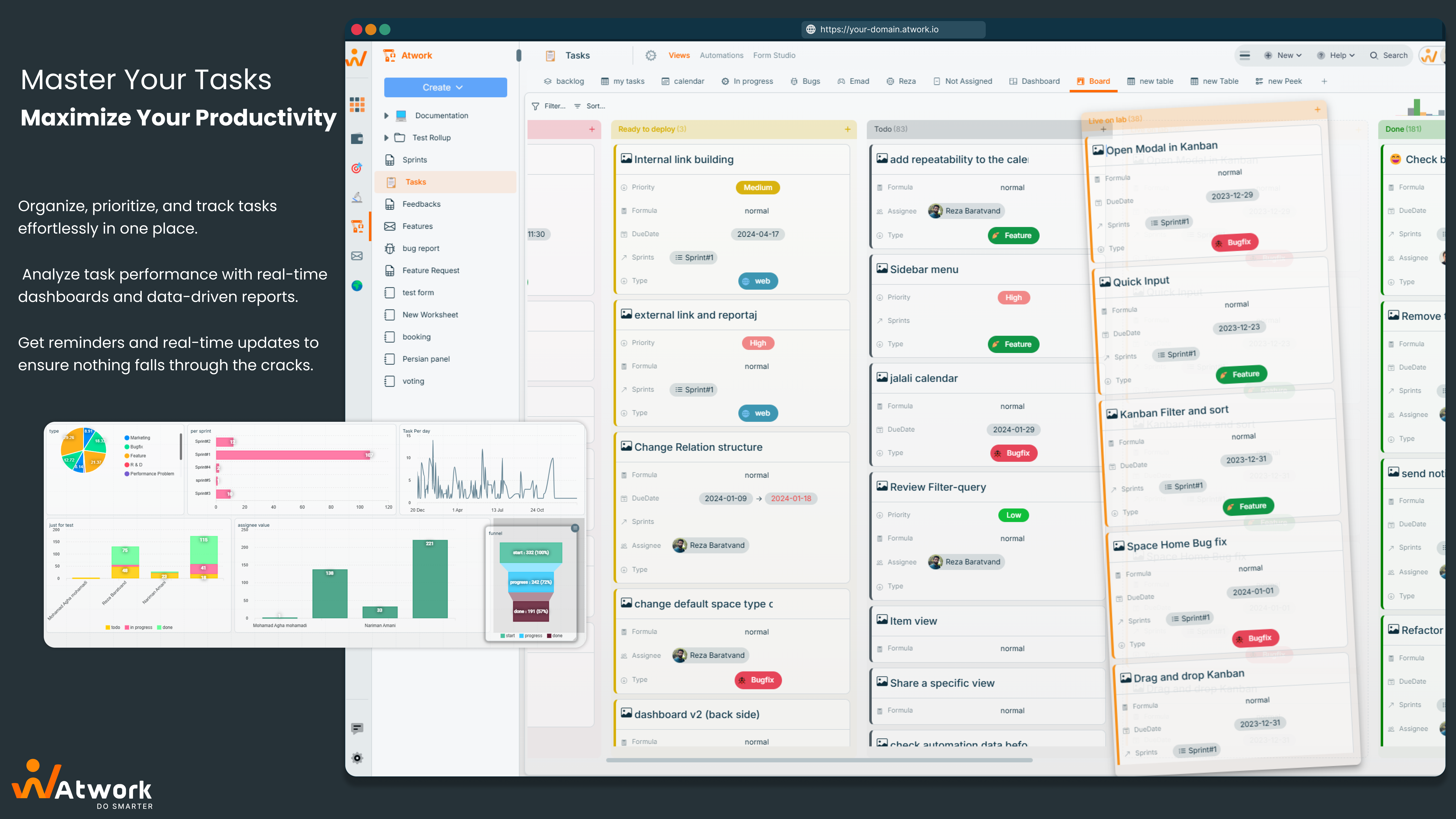The image size is (1456, 819).
Task: Click the target goal icon in left rail
Action: [357, 168]
